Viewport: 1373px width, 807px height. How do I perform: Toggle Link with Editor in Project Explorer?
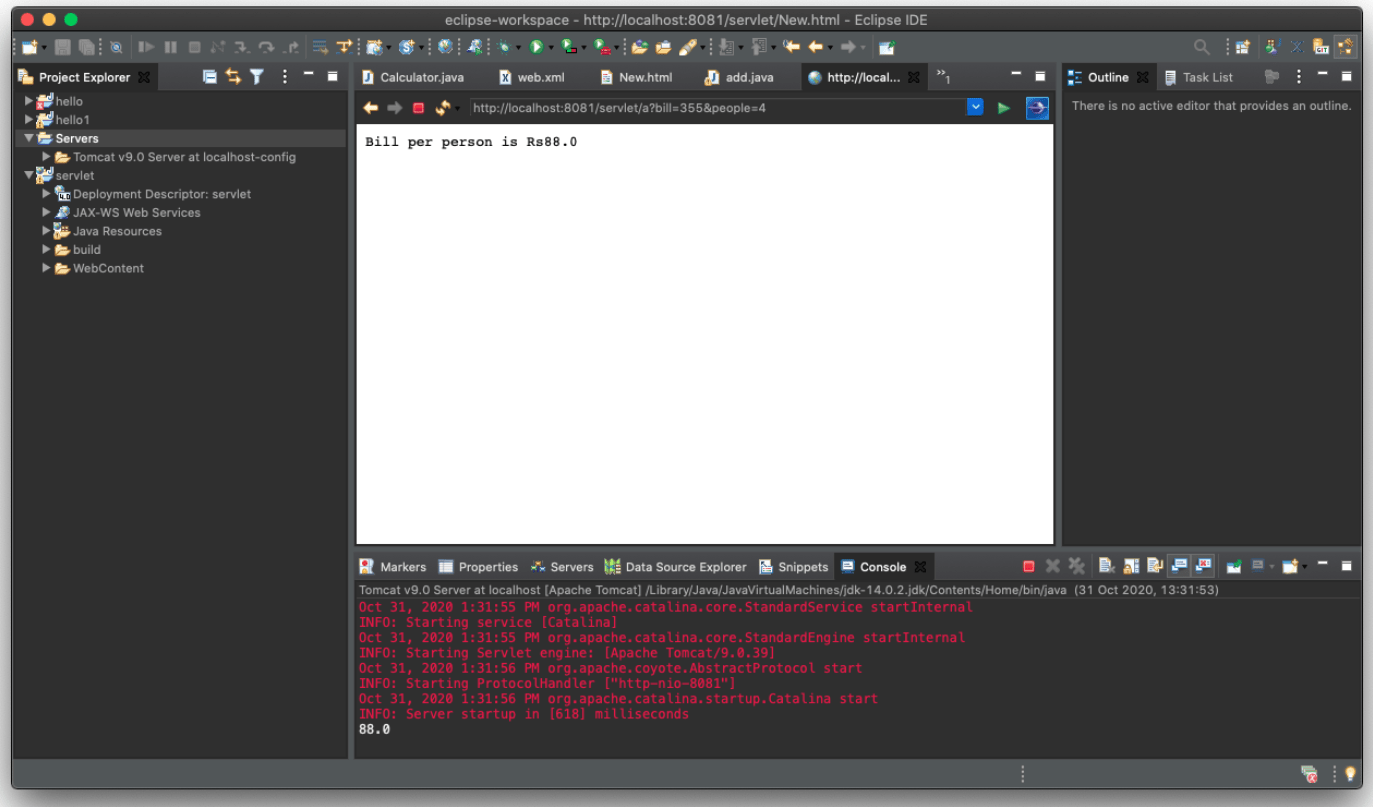233,77
